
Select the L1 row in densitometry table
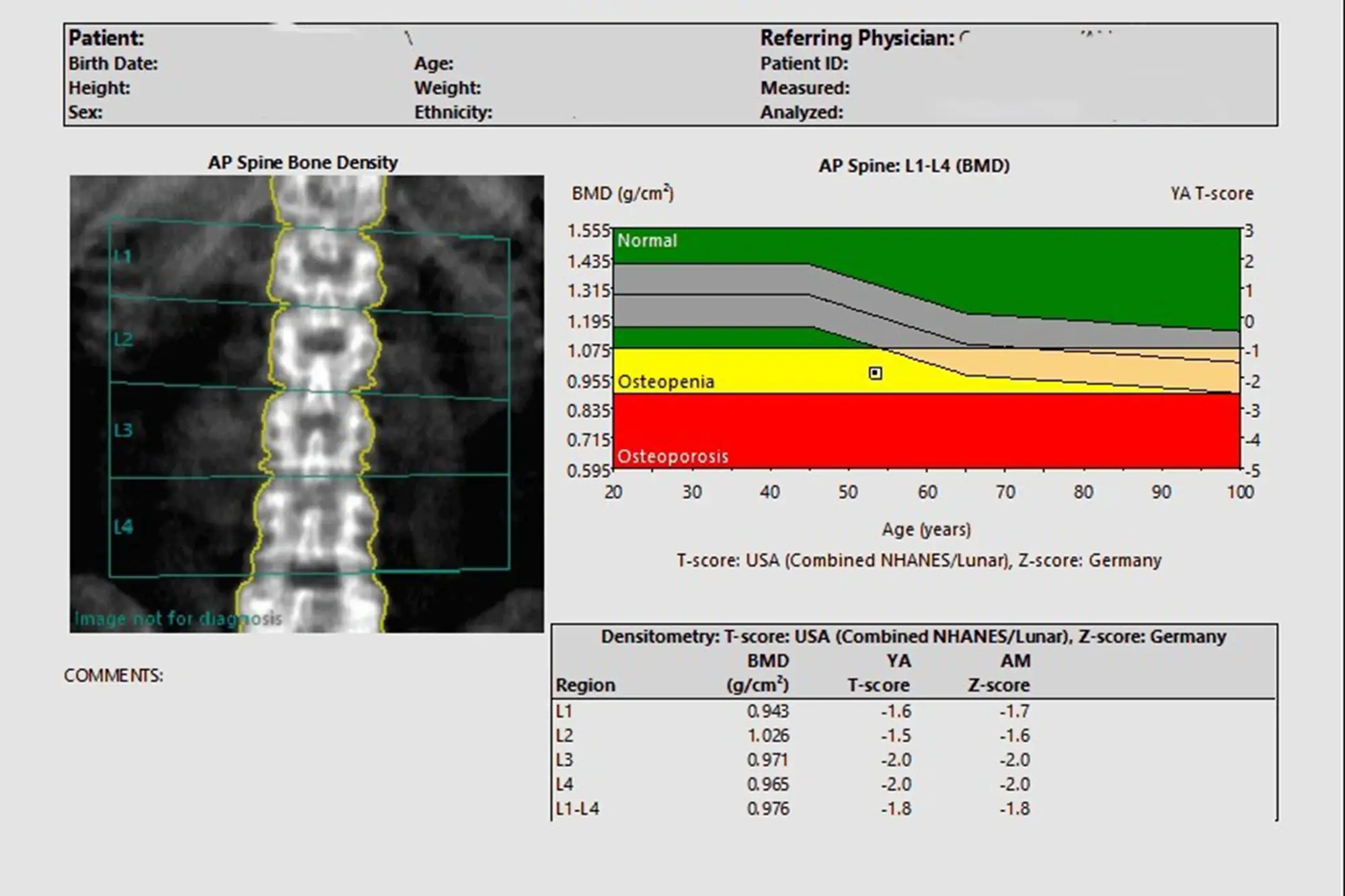564,711
